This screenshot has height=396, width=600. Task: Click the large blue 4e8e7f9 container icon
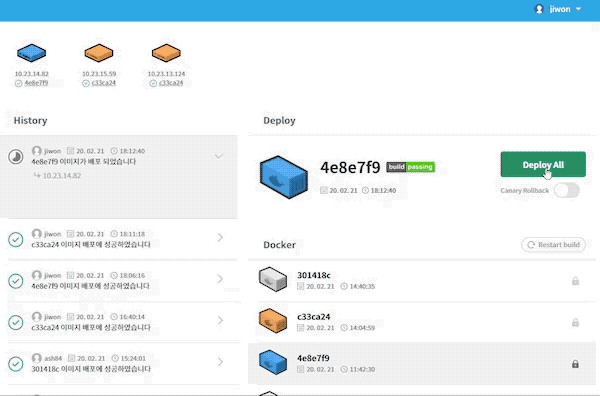click(284, 177)
